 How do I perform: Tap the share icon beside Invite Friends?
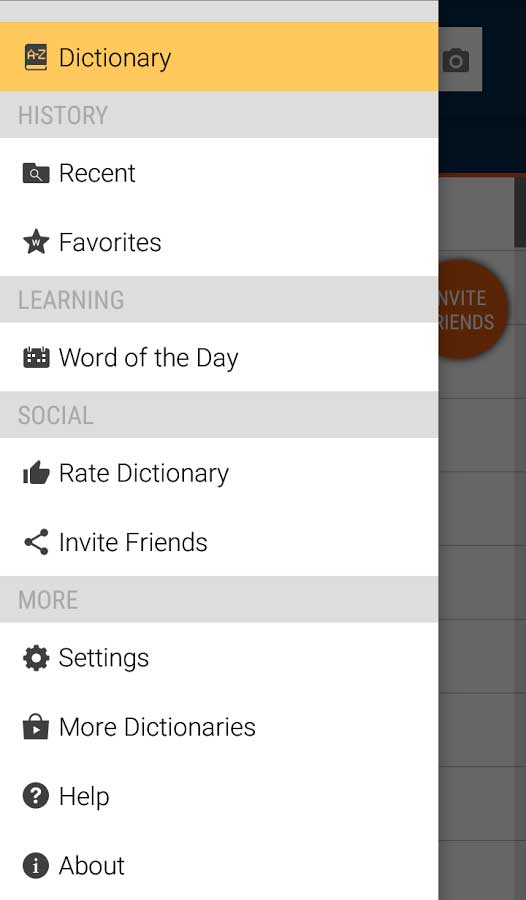tap(36, 542)
